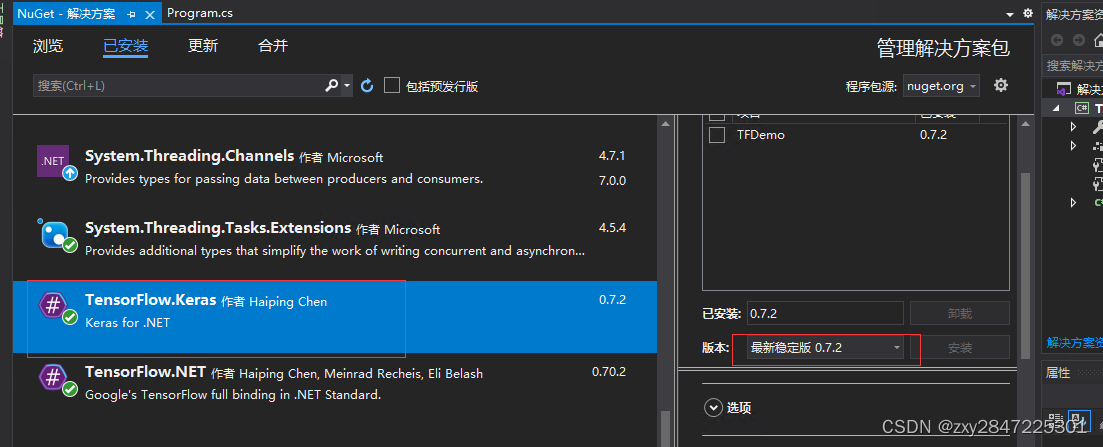Click the details panel scrollbar thumb

coord(1024,267)
